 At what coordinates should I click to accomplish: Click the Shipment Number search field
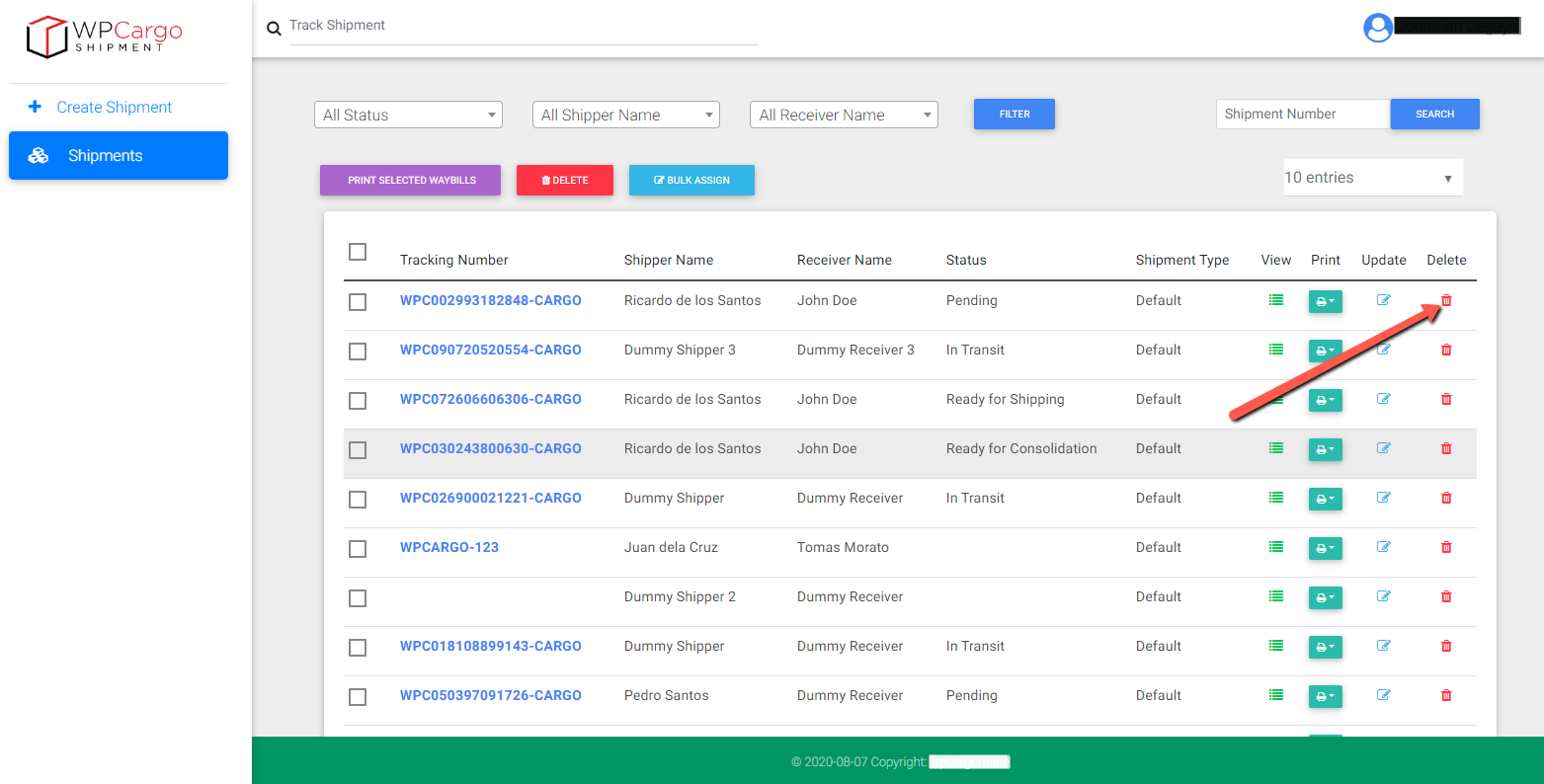pos(1302,115)
